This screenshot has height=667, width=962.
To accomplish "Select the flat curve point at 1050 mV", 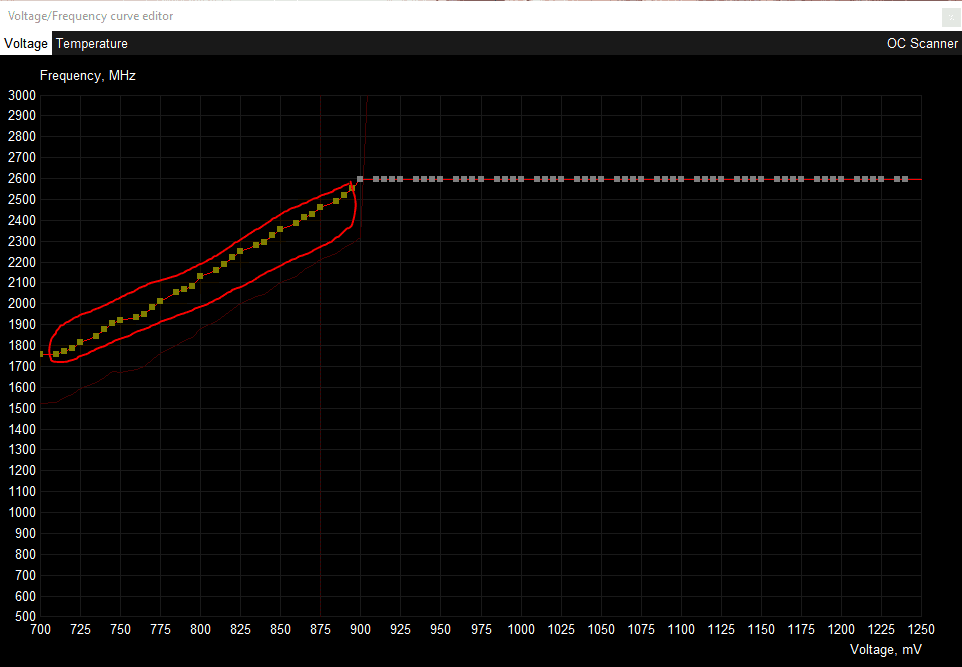I will tap(601, 179).
